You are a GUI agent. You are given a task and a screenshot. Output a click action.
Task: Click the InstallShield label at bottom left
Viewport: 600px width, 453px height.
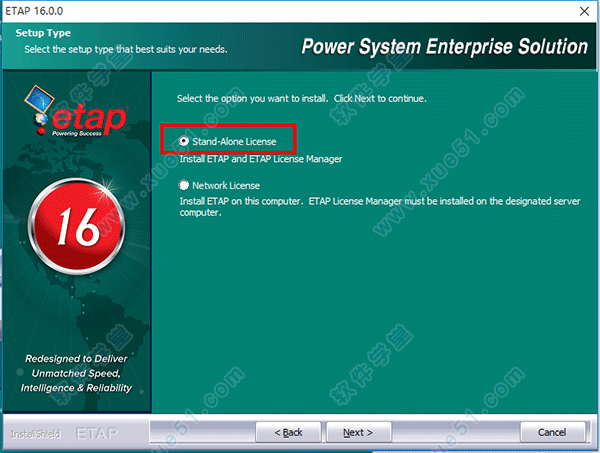pyautogui.click(x=36, y=434)
